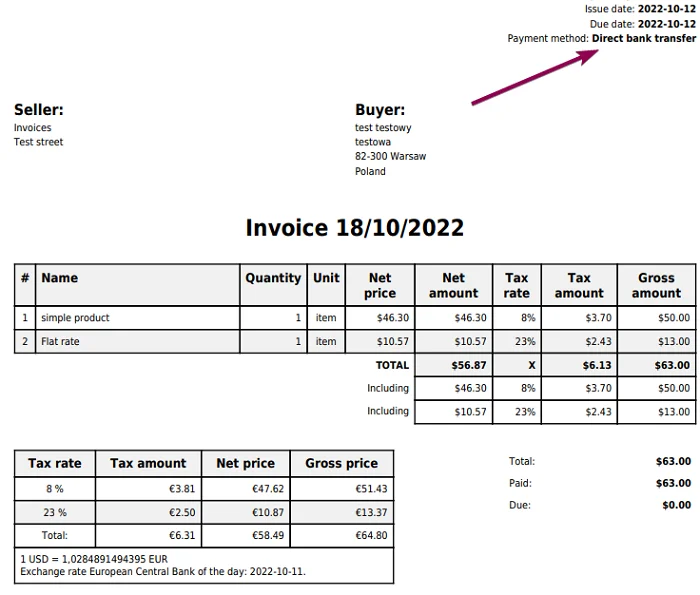
Task: Click the 'Tax amount' header in euro table
Action: [x=148, y=463]
